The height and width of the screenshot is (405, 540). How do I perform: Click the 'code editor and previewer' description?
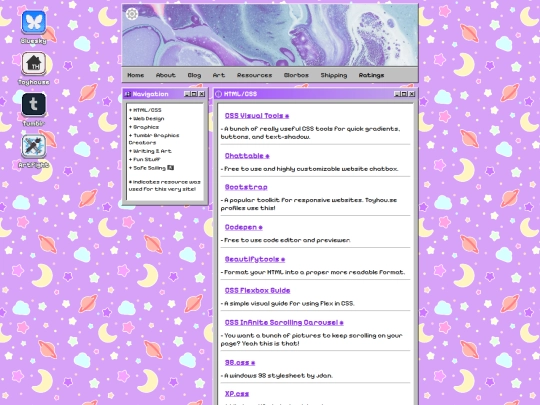[285, 240]
